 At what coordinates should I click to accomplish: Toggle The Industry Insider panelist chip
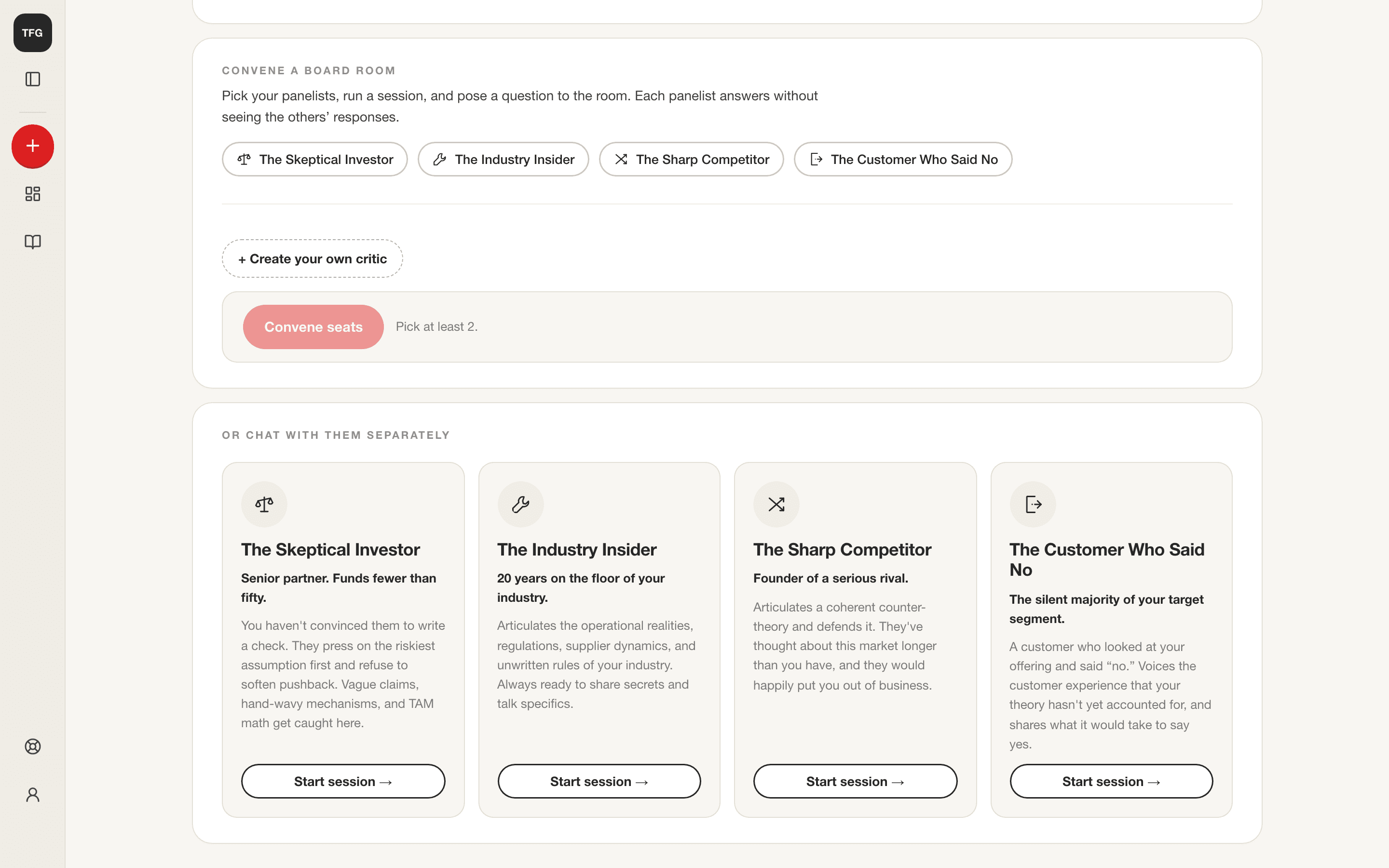coord(504,159)
